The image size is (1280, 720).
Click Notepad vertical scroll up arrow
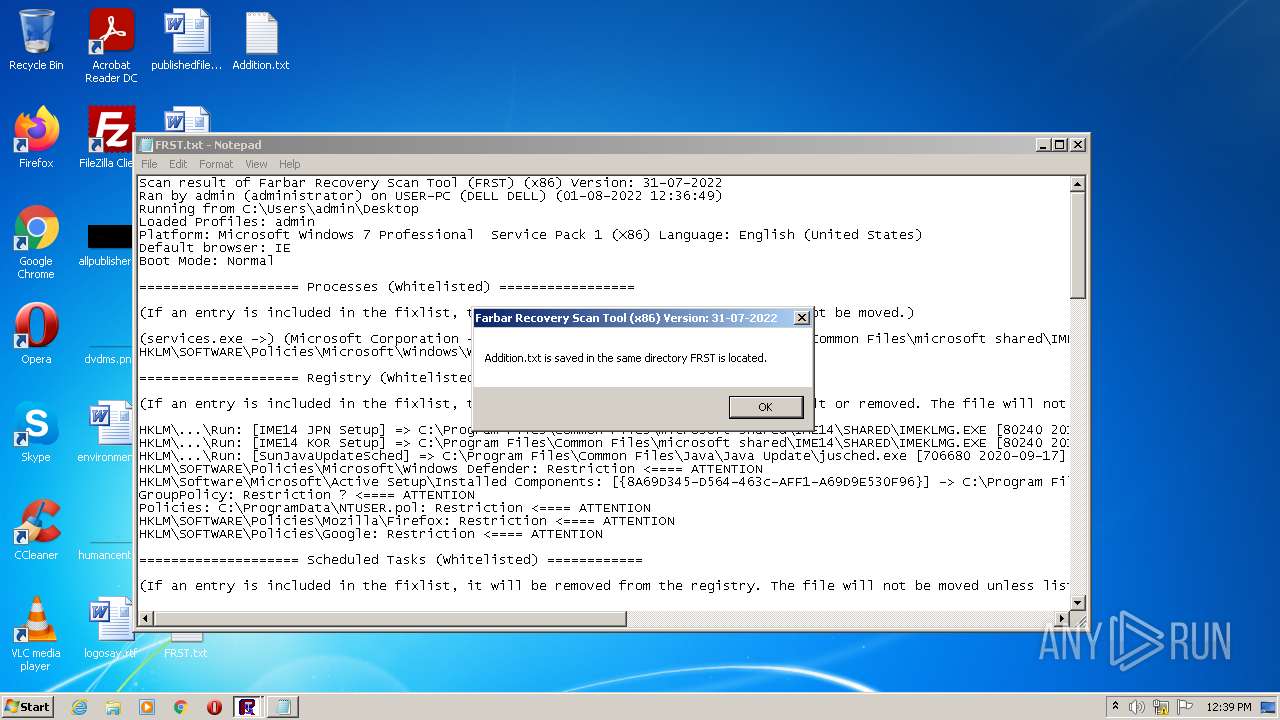[1077, 184]
